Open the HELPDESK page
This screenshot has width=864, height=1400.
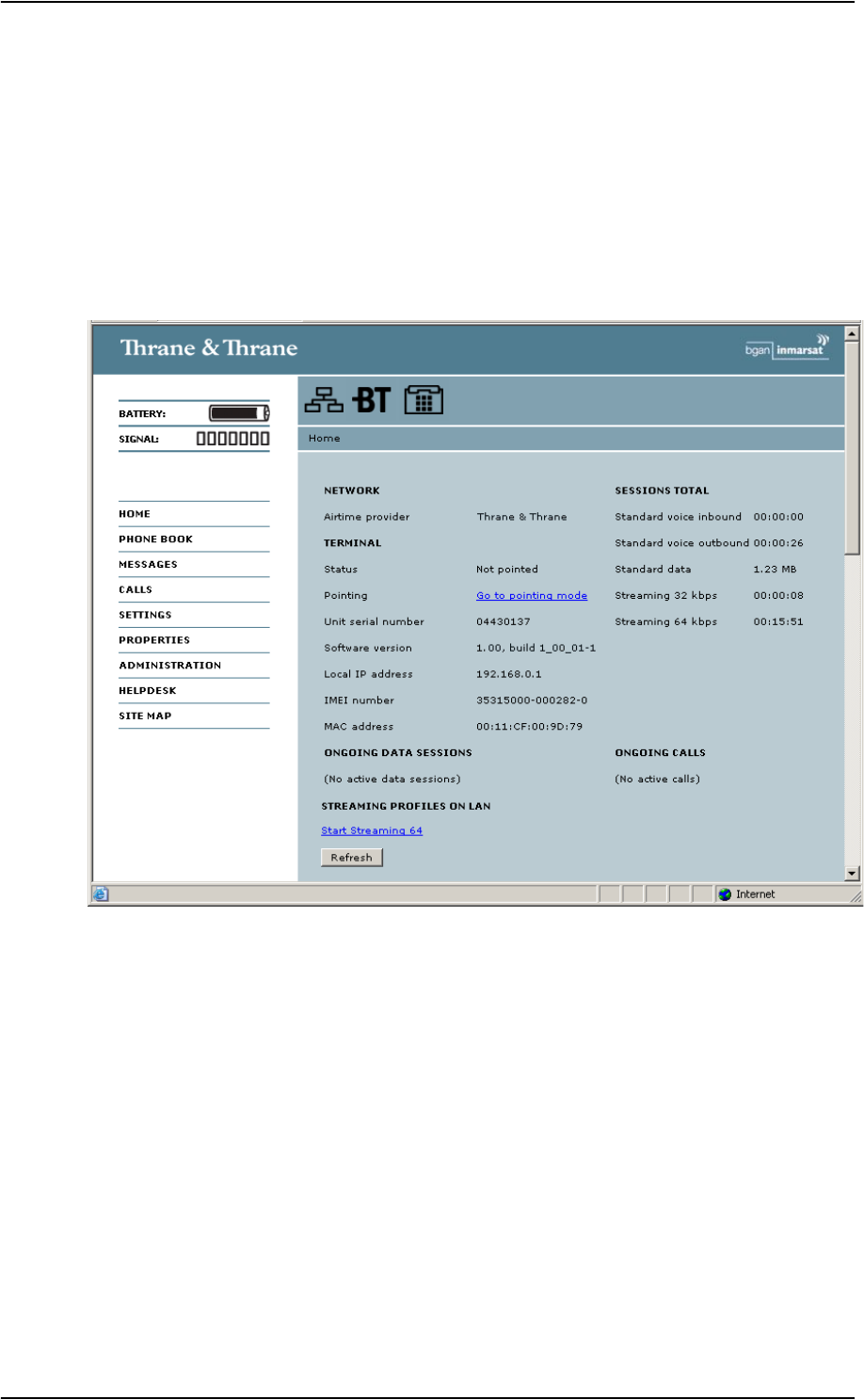tap(147, 691)
